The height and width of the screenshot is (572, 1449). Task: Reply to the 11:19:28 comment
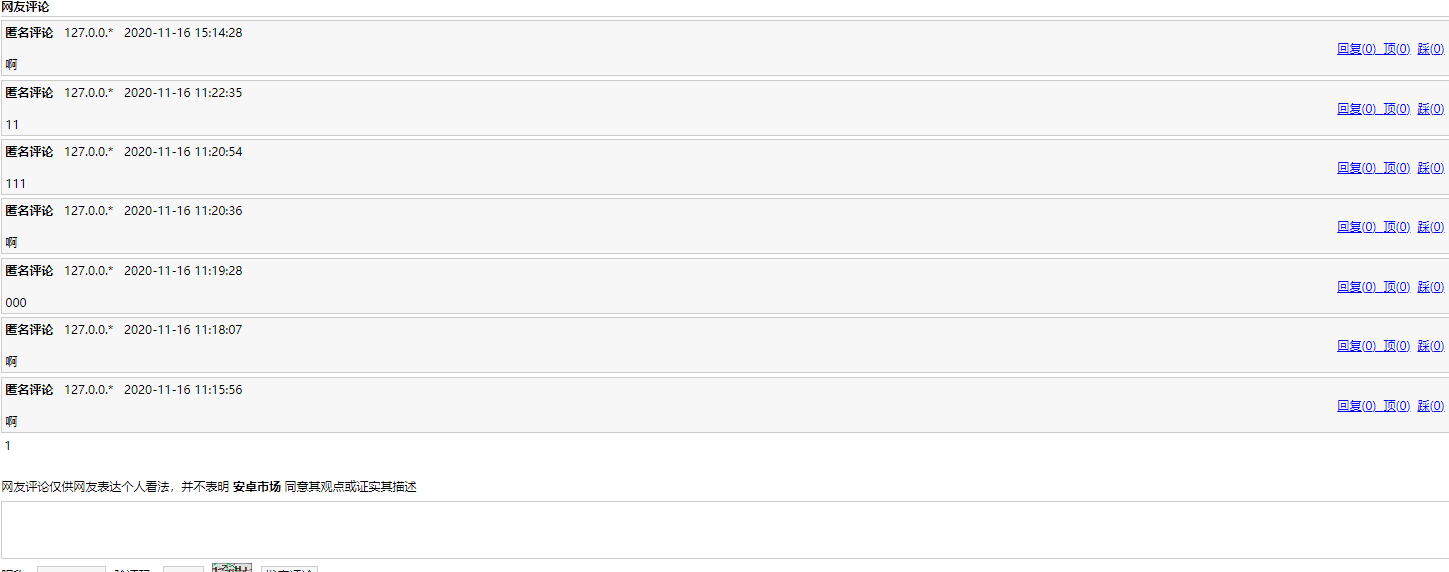[1356, 287]
